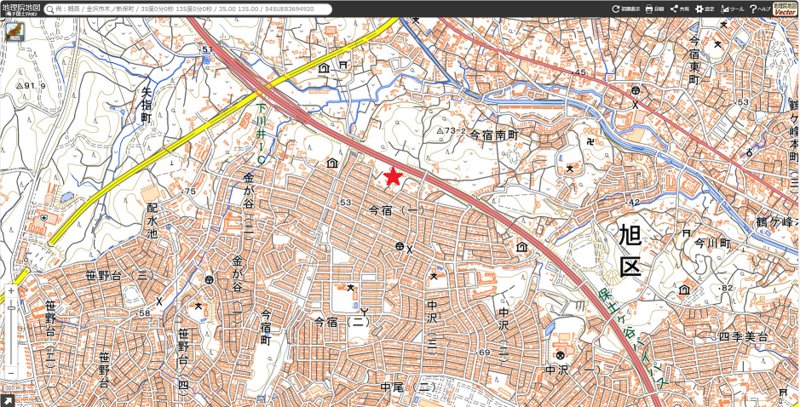
Task: Open the map layer selection thumbnail
Action: click(14, 32)
